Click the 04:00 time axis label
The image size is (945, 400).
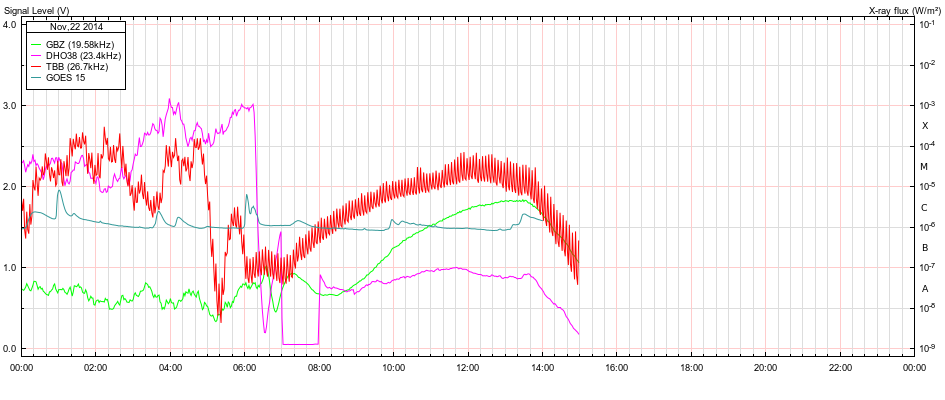(171, 367)
